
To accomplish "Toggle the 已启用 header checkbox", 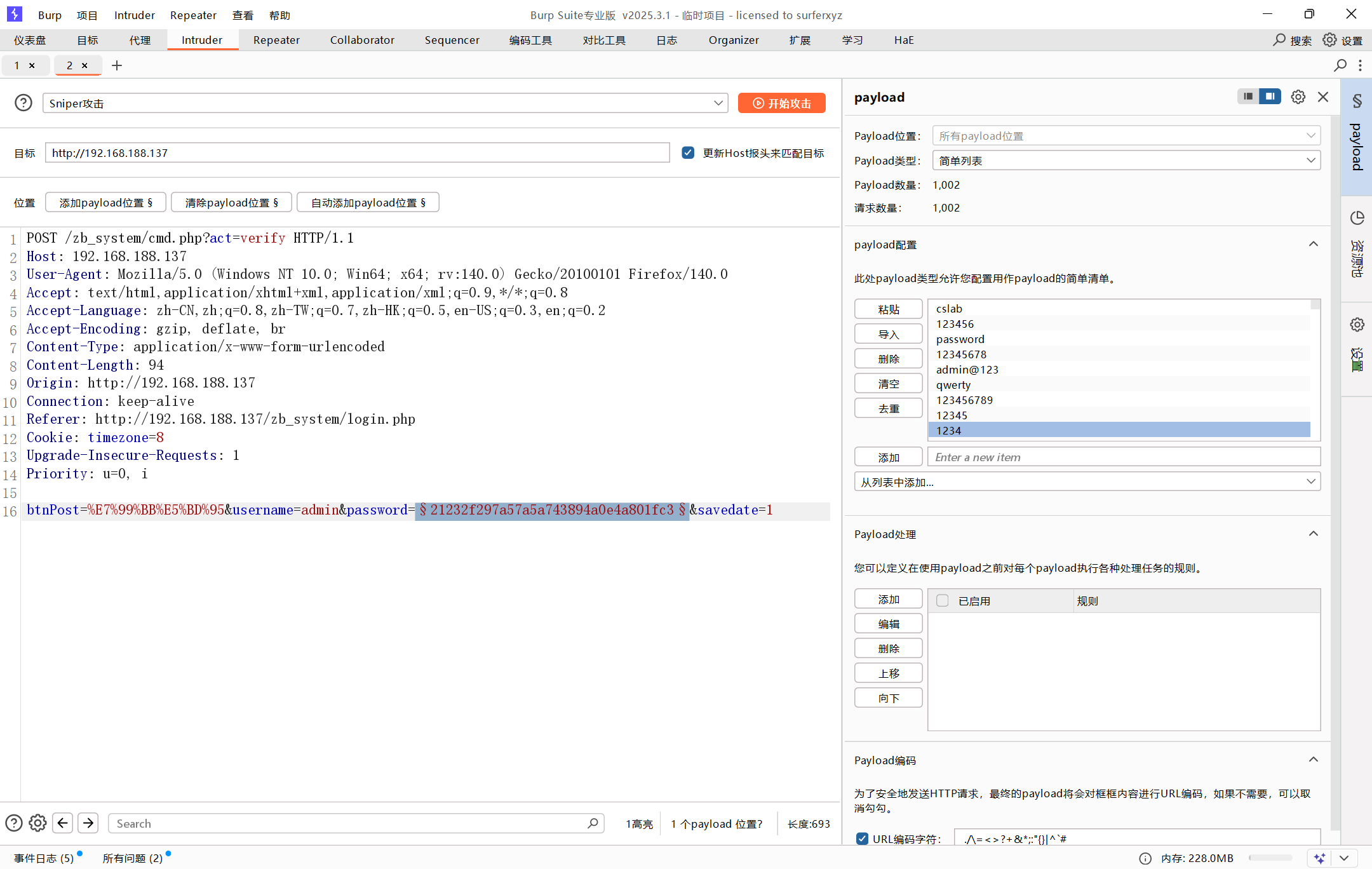I will coord(943,601).
